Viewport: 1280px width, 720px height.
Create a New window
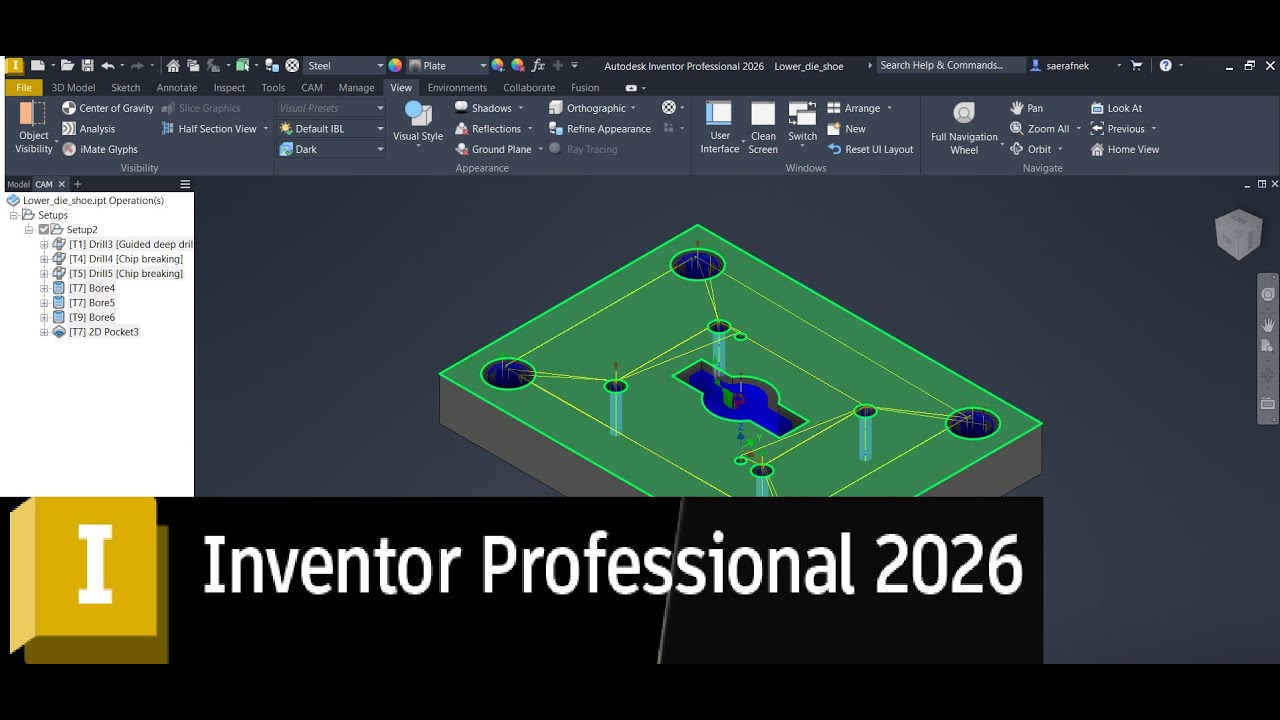click(846, 129)
